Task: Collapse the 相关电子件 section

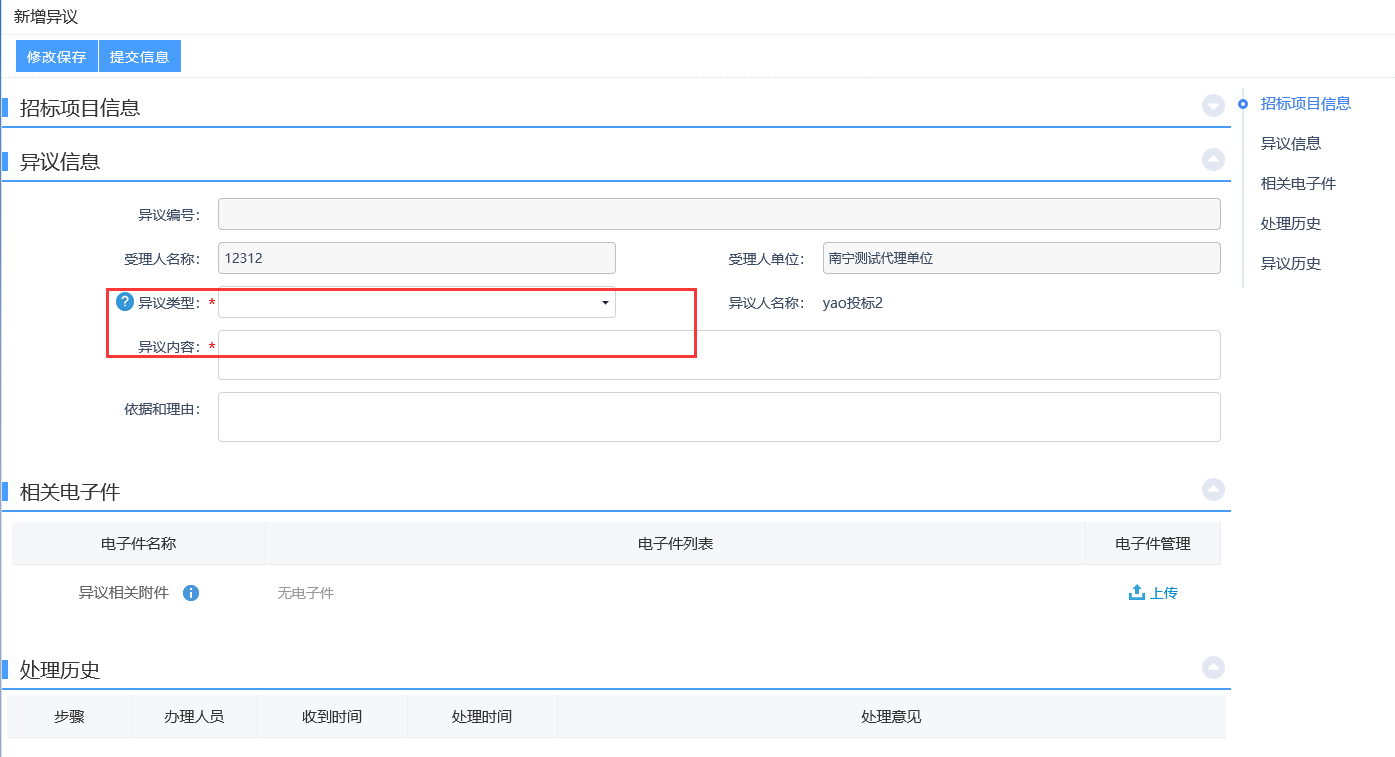Action: coord(1213,490)
